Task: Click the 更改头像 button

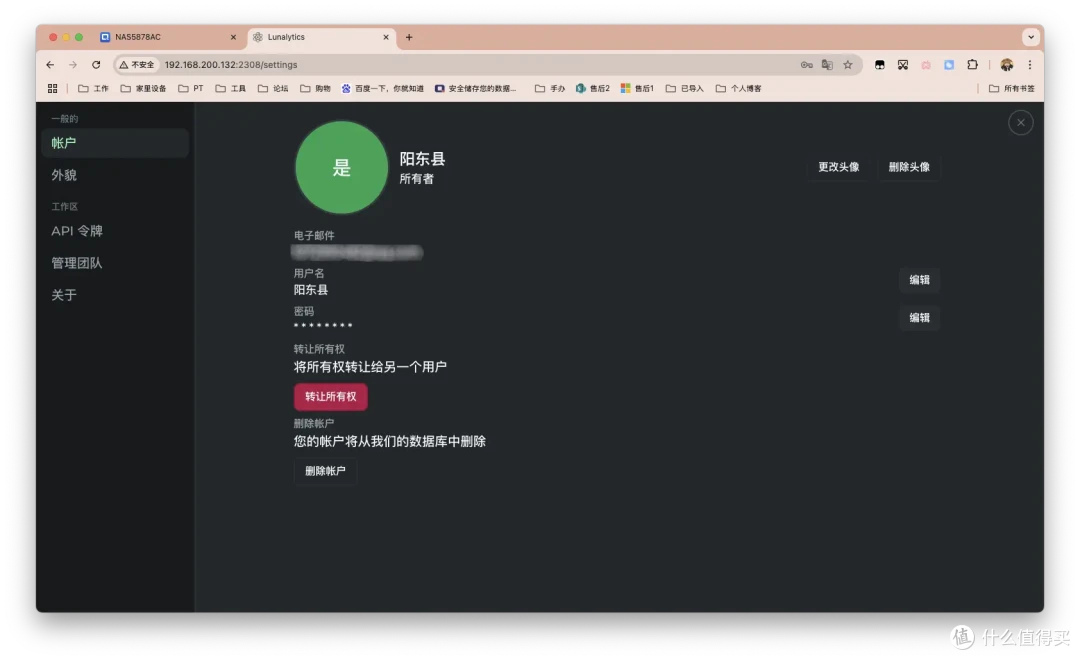Action: pyautogui.click(x=838, y=167)
